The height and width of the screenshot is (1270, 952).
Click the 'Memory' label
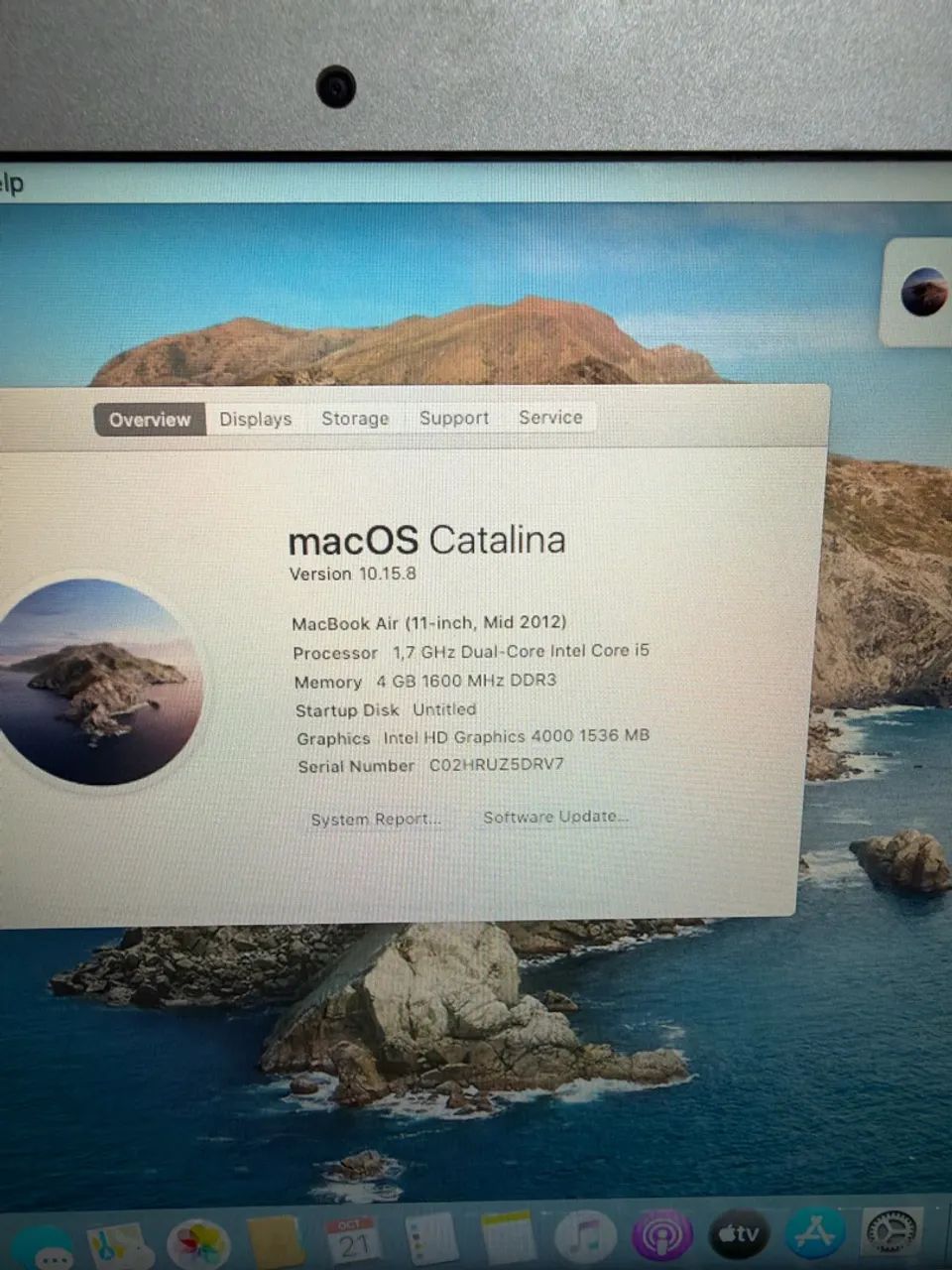328,683
